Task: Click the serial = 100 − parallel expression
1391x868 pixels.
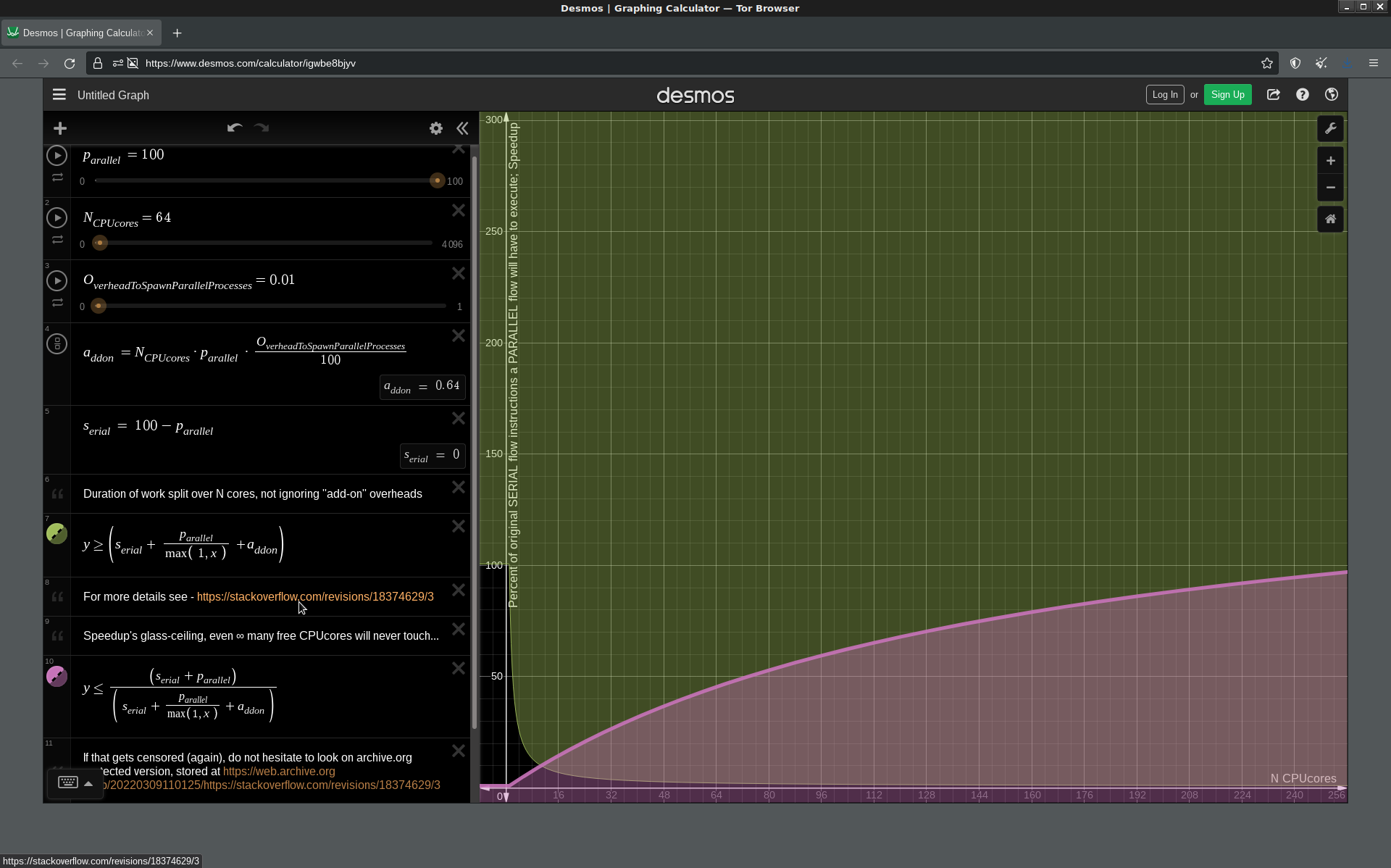Action: click(x=149, y=427)
